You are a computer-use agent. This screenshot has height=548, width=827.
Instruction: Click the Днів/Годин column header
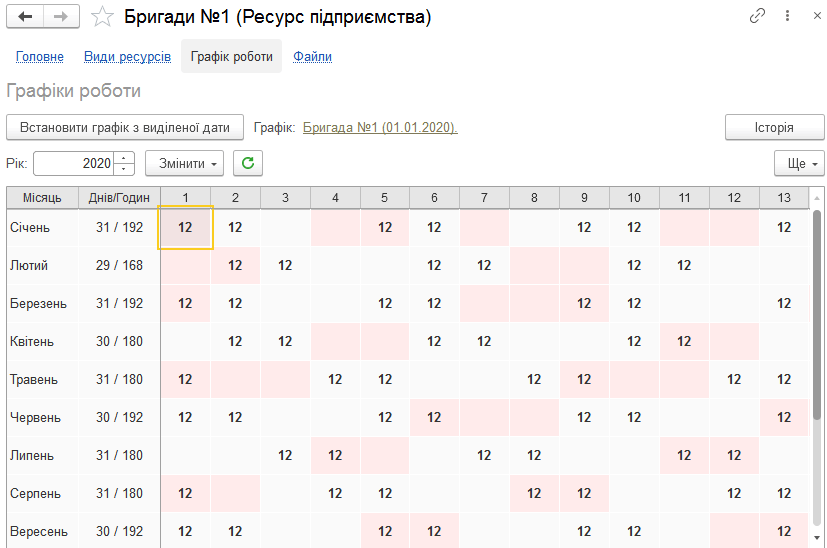(119, 197)
